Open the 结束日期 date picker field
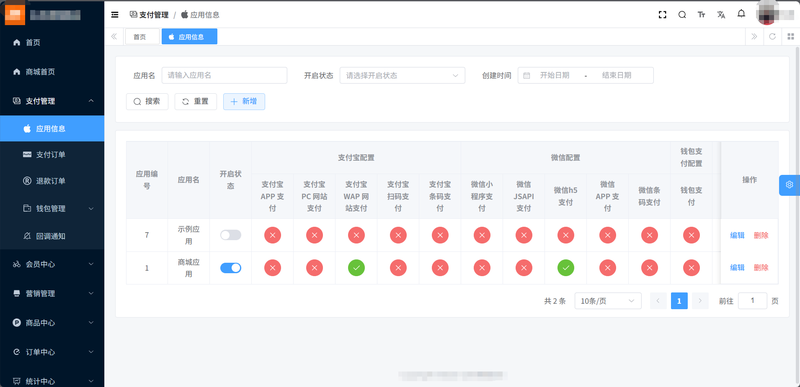Screen dimensions: 800x387 click(x=616, y=75)
